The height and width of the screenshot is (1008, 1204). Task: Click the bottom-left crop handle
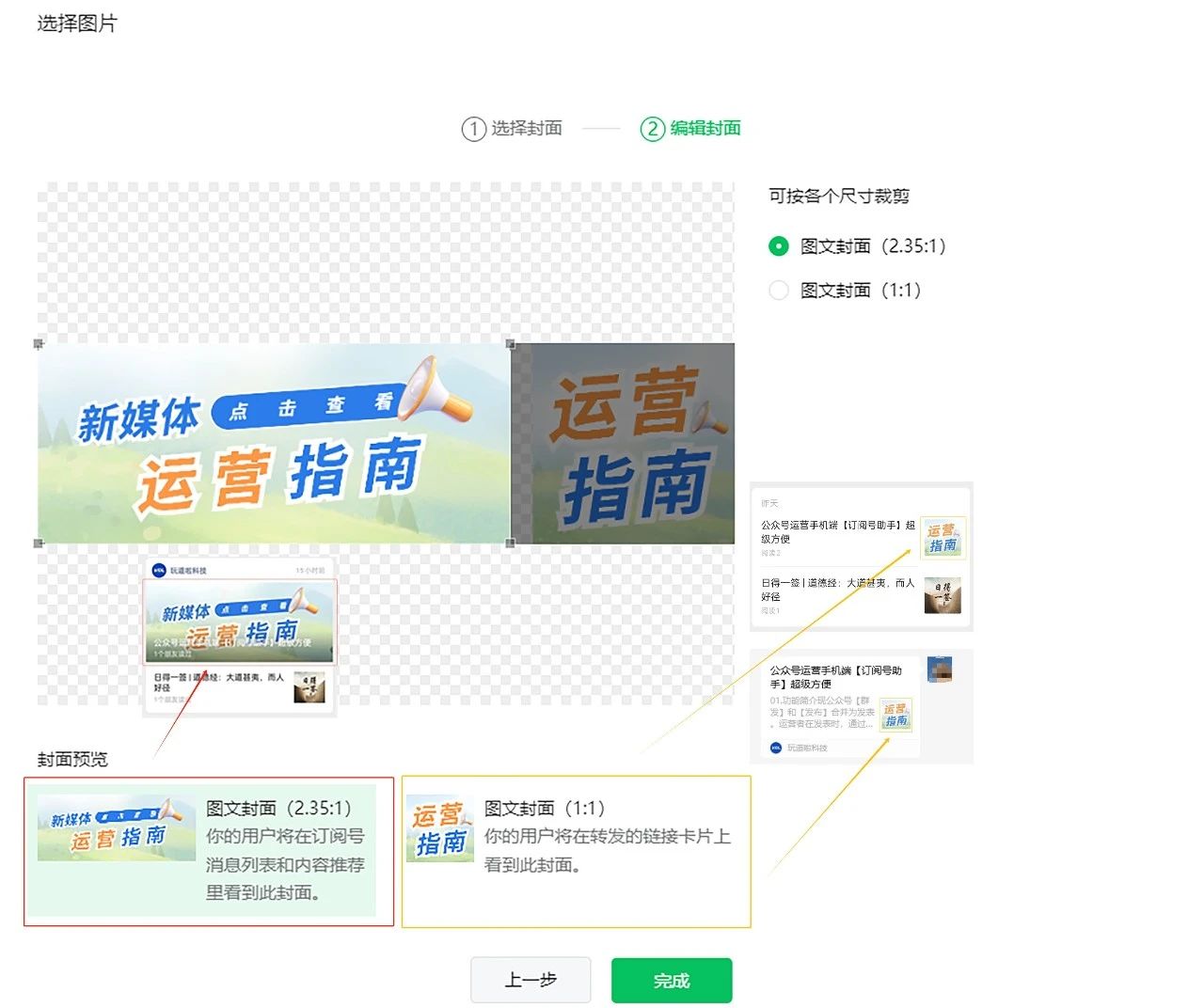[x=39, y=543]
